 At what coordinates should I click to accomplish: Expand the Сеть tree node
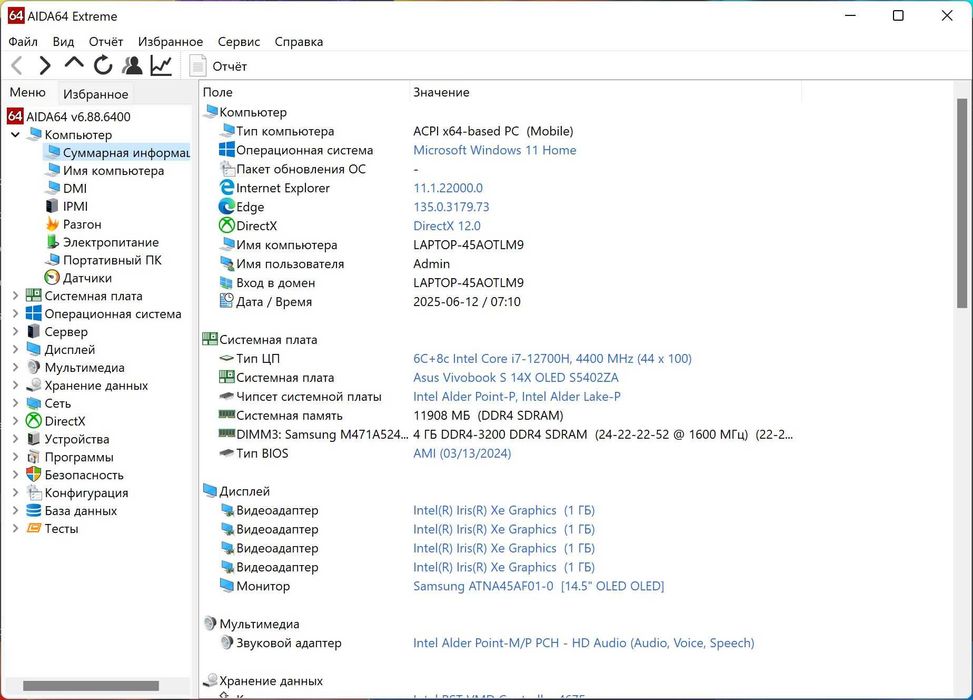16,403
